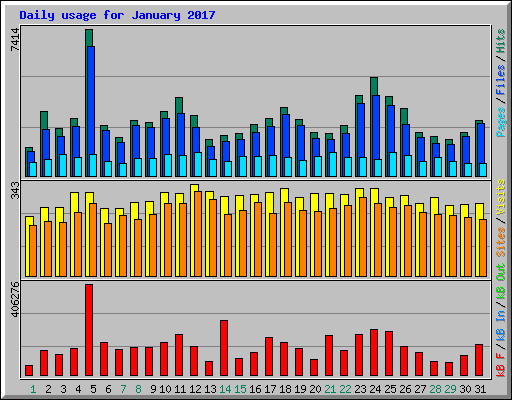Screen dimensions: 512x400
Task: Click day label 12 on x-axis
Action: click(x=195, y=389)
